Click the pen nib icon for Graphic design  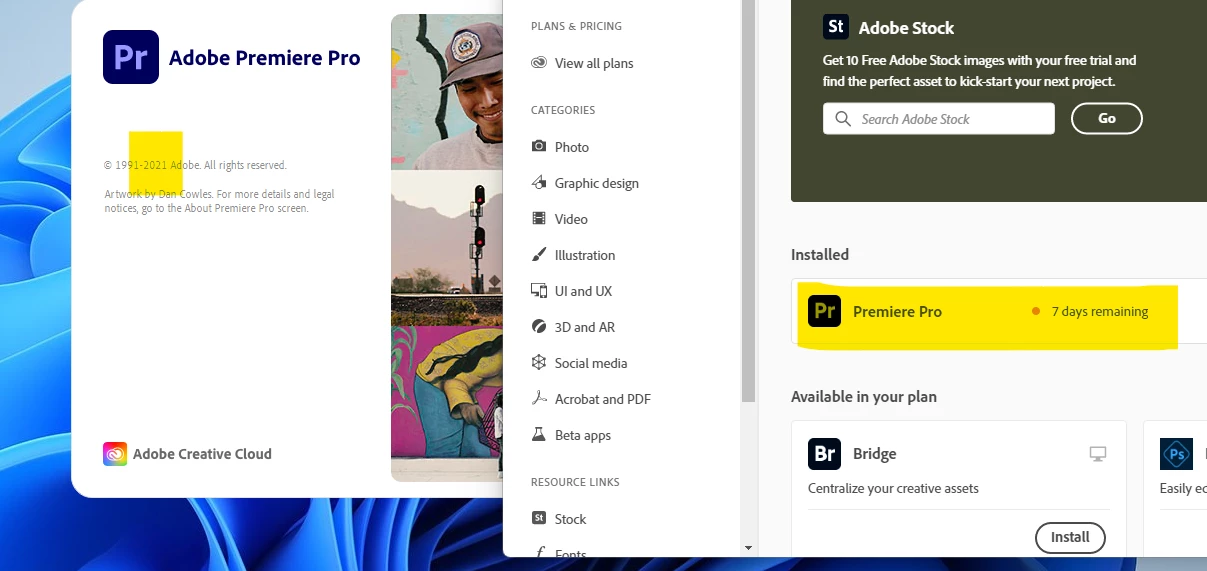click(539, 182)
